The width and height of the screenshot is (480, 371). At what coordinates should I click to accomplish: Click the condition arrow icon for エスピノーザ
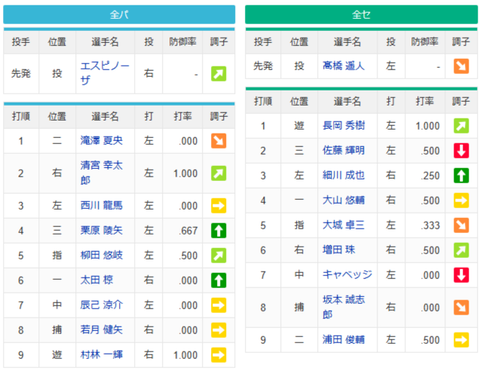pyautogui.click(x=219, y=74)
